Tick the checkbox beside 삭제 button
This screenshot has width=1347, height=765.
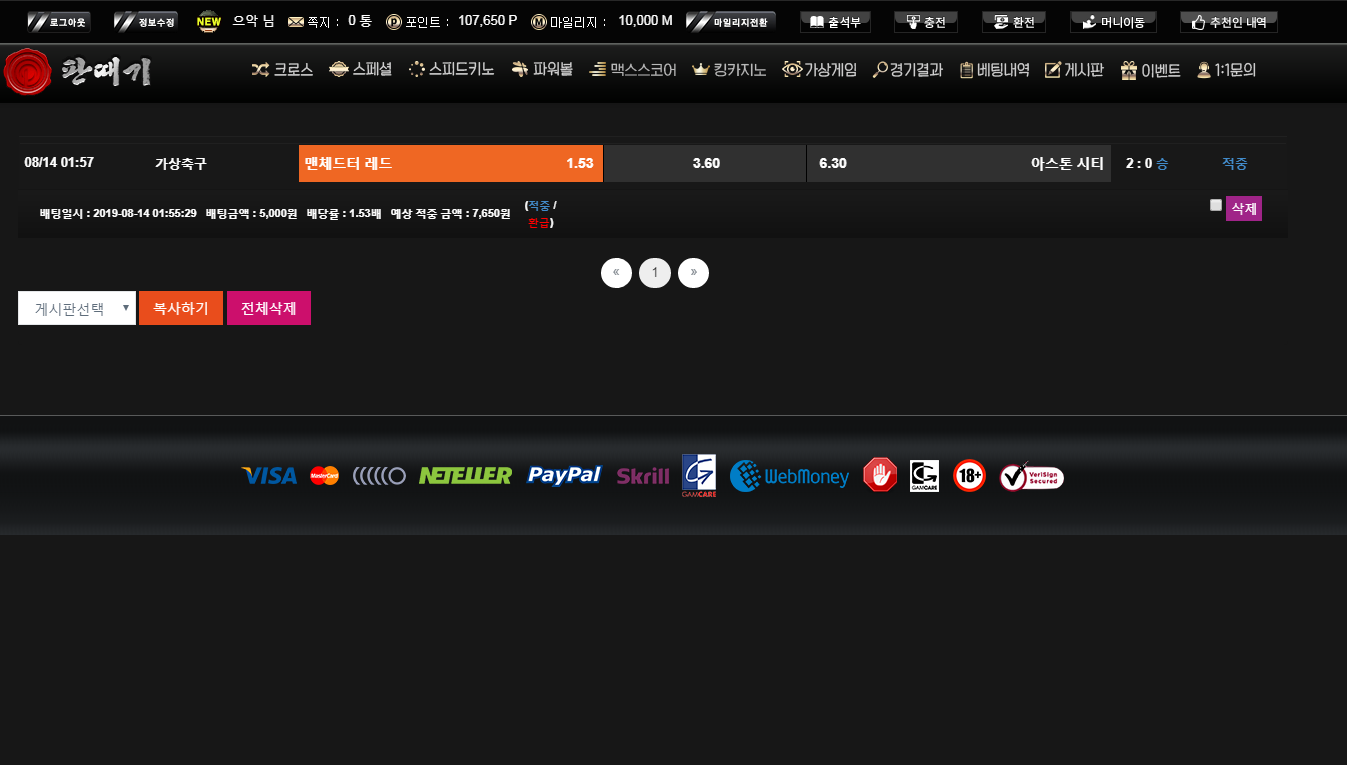pos(1216,205)
